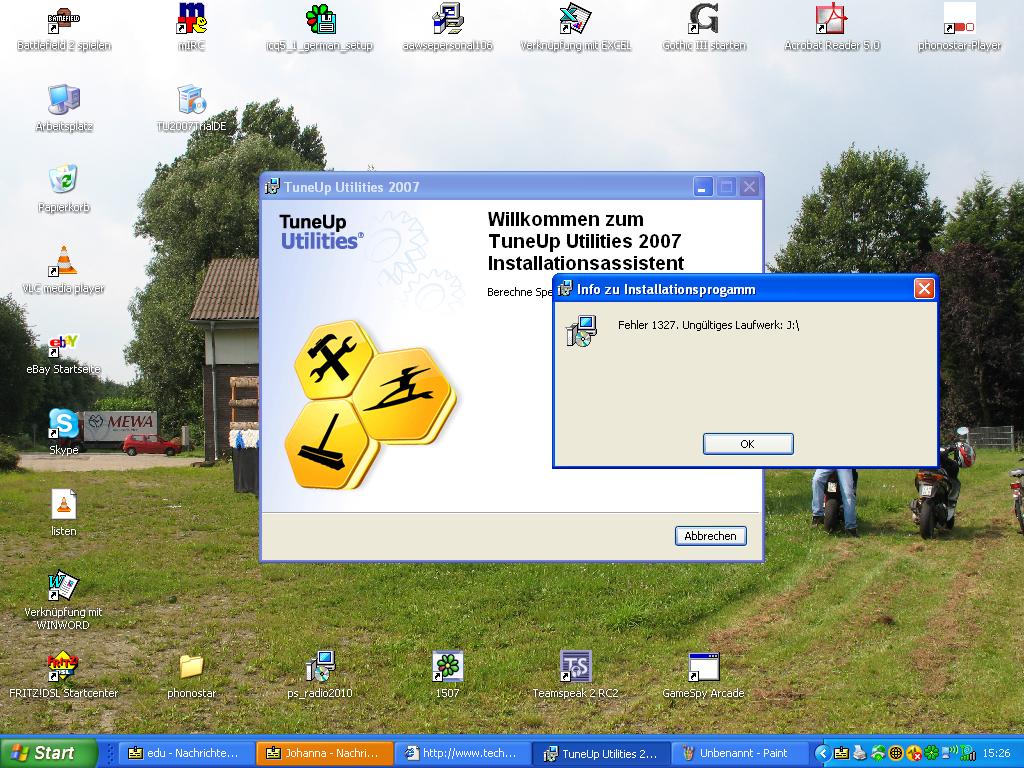The height and width of the screenshot is (768, 1024).
Task: Open the Windows Start menu
Action: pyautogui.click(x=48, y=753)
